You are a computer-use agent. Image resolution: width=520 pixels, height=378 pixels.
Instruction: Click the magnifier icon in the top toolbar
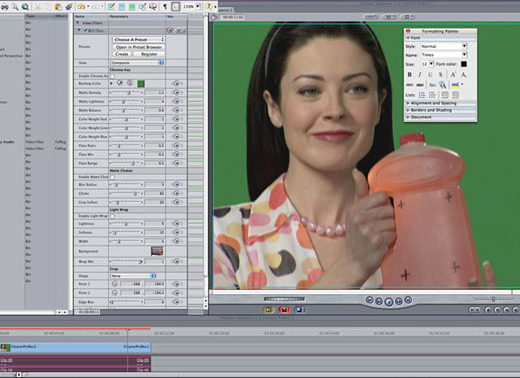(15, 6)
